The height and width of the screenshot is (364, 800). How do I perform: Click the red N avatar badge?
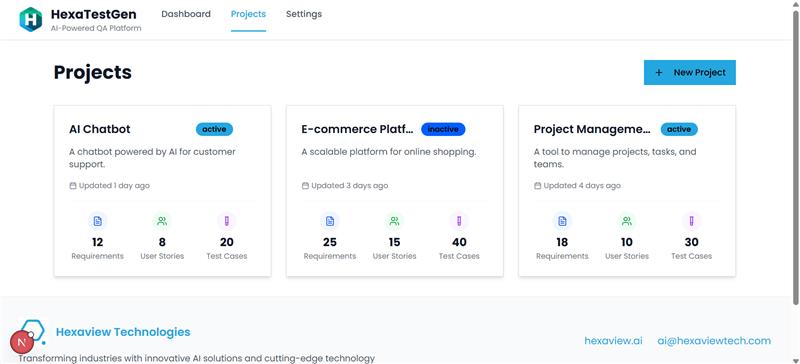pos(22,342)
